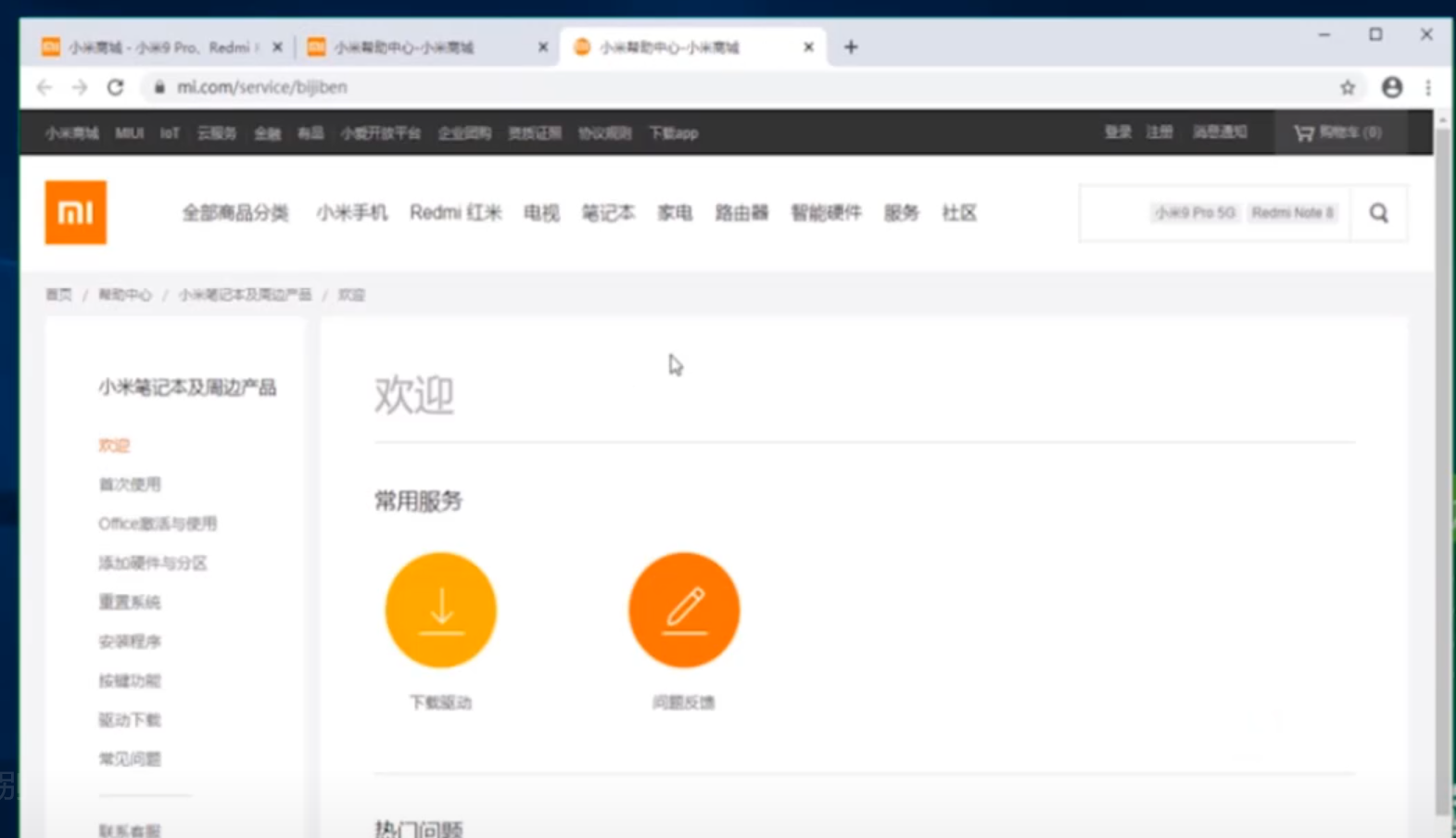
Task: Open a new browser tab
Action: click(851, 47)
